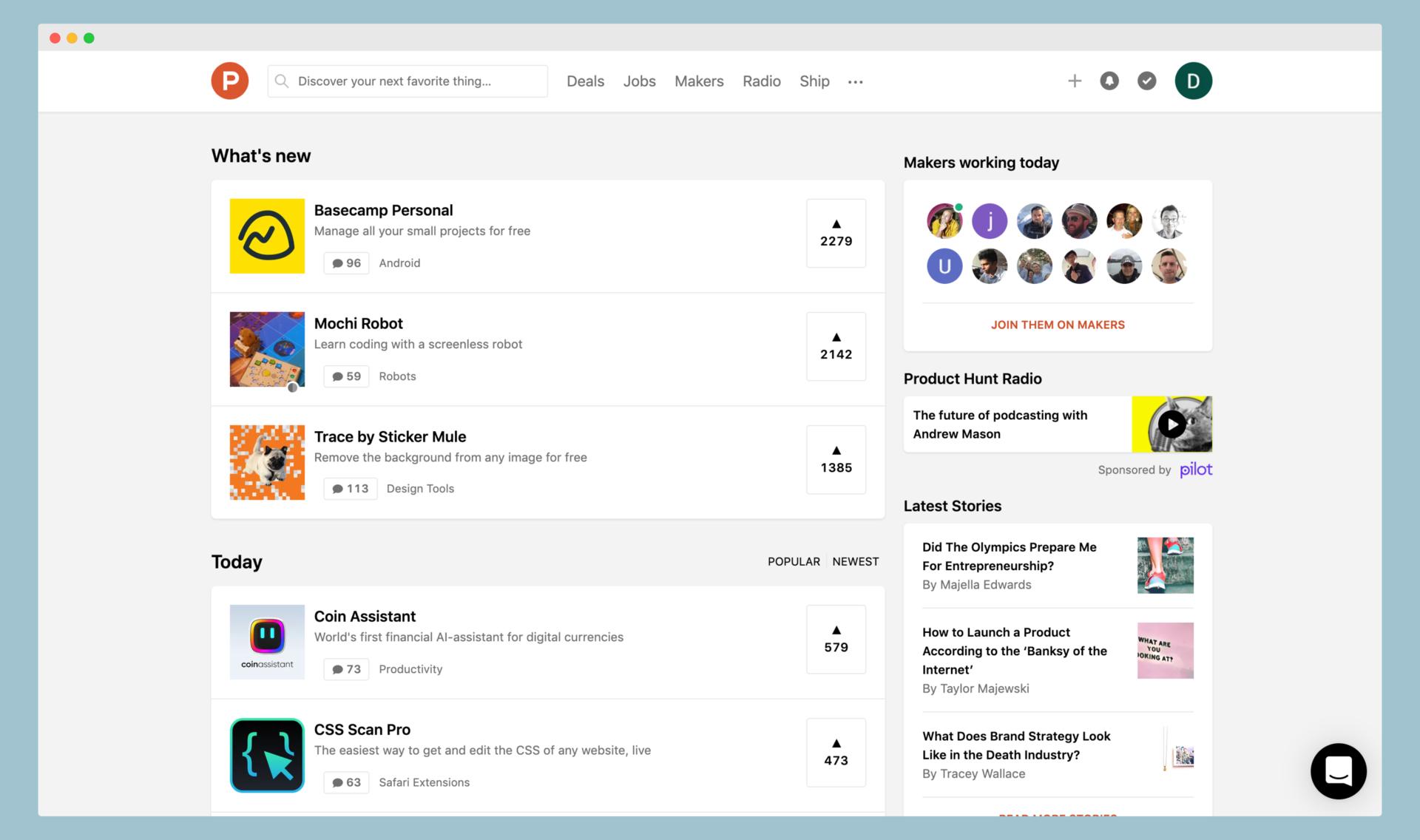Upvote Mochi Robot
The height and width of the screenshot is (840, 1420).
click(836, 346)
